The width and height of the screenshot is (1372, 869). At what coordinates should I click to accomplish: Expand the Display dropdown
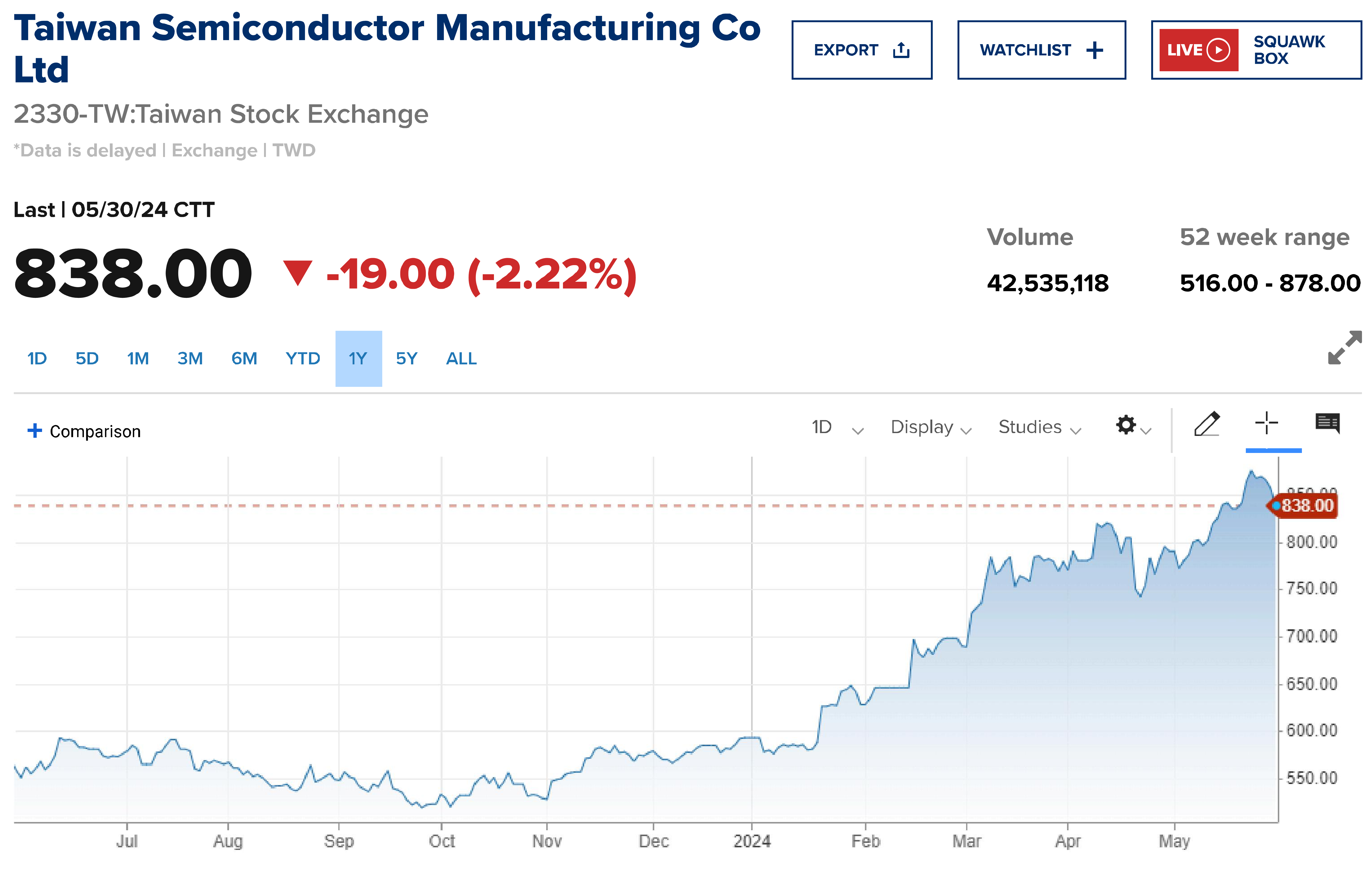tap(930, 427)
